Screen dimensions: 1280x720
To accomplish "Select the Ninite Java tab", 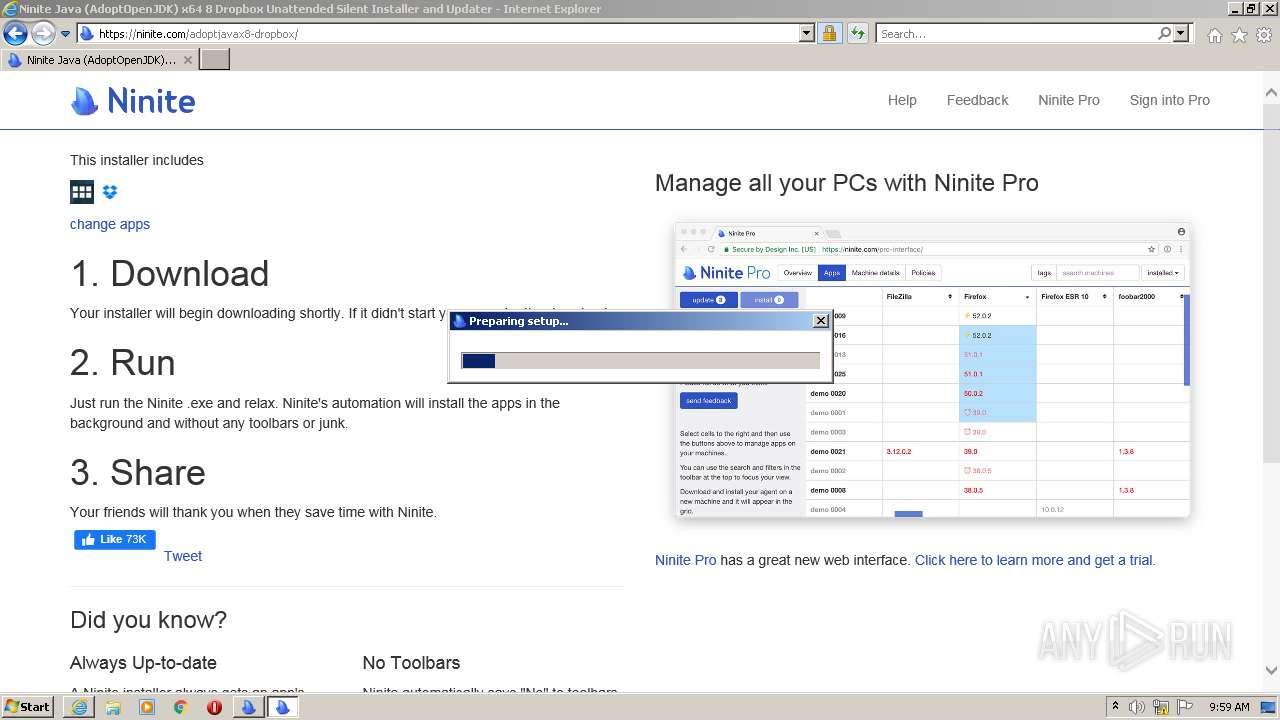I will (x=99, y=60).
